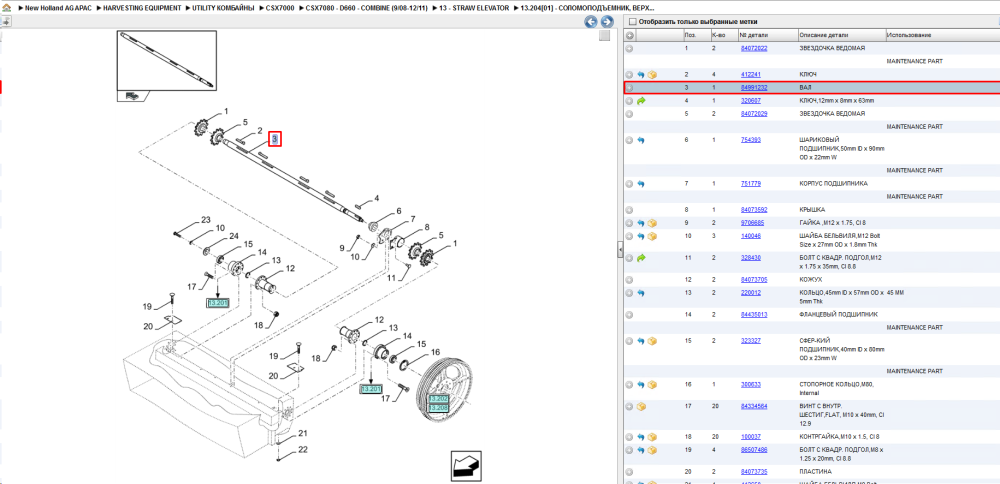Open part number link 84072022
This screenshot has width=1000, height=484.
click(x=754, y=48)
